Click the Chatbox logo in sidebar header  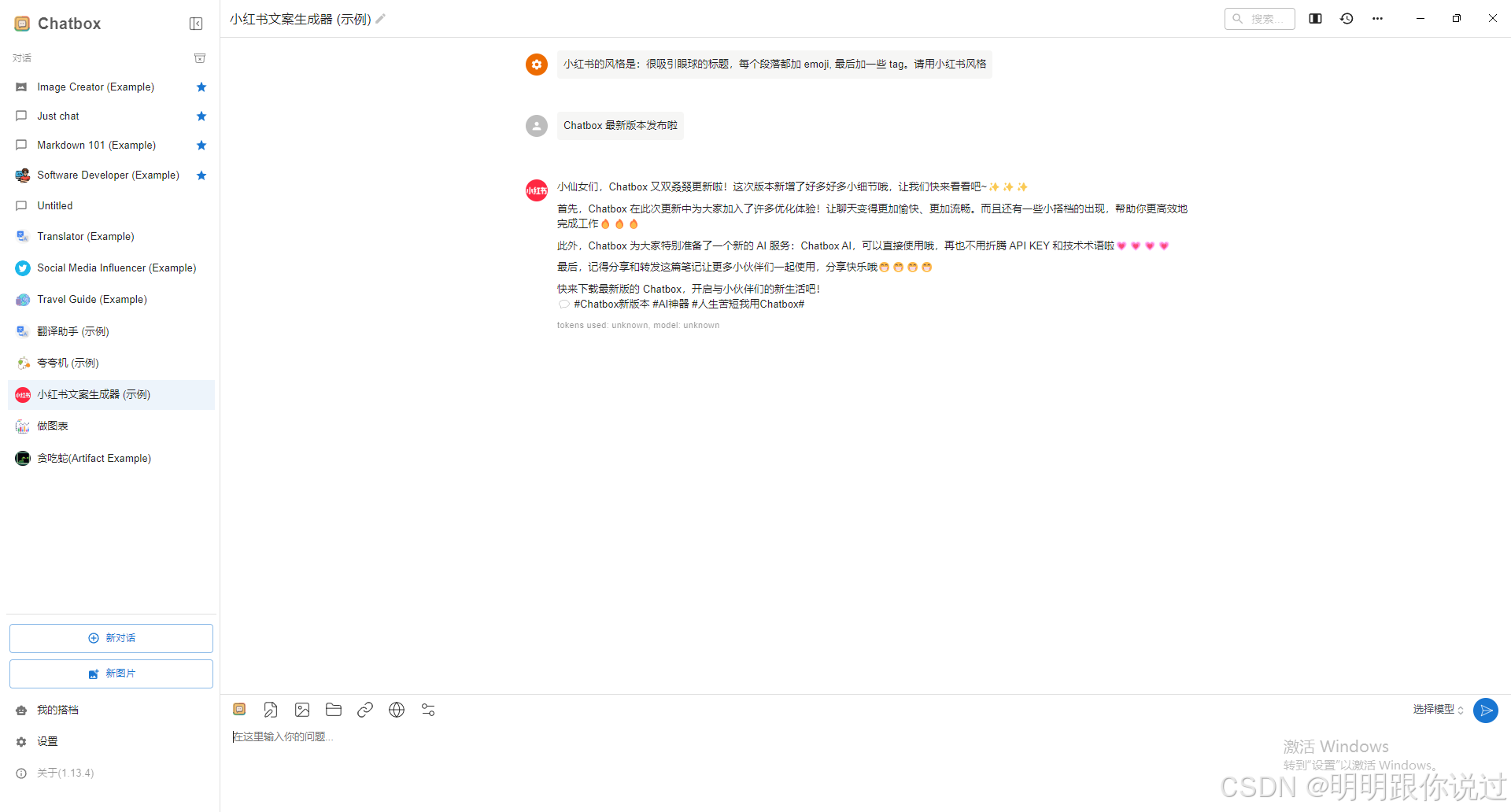pos(22,24)
